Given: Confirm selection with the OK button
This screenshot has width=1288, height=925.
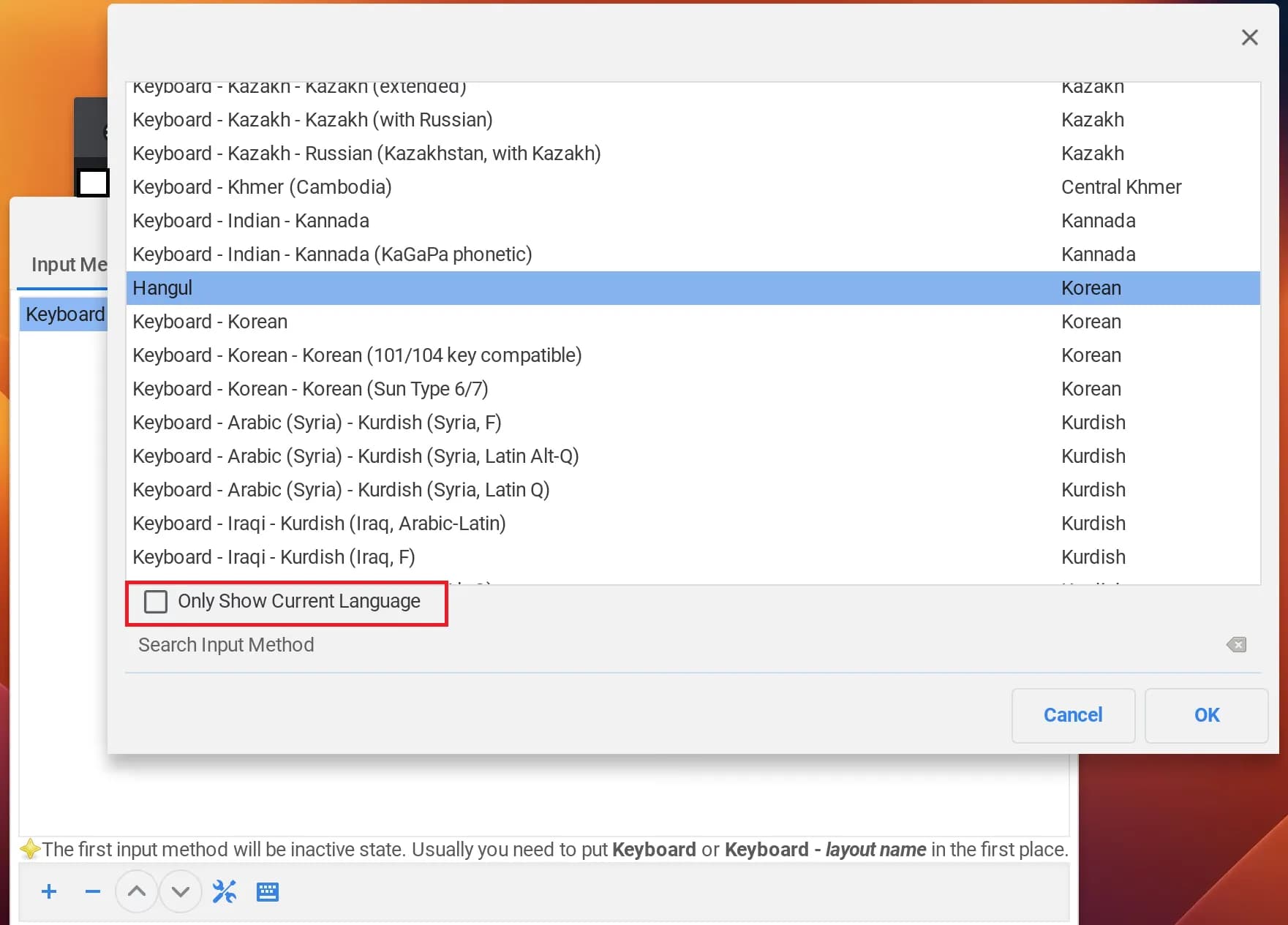Looking at the screenshot, I should pos(1205,715).
